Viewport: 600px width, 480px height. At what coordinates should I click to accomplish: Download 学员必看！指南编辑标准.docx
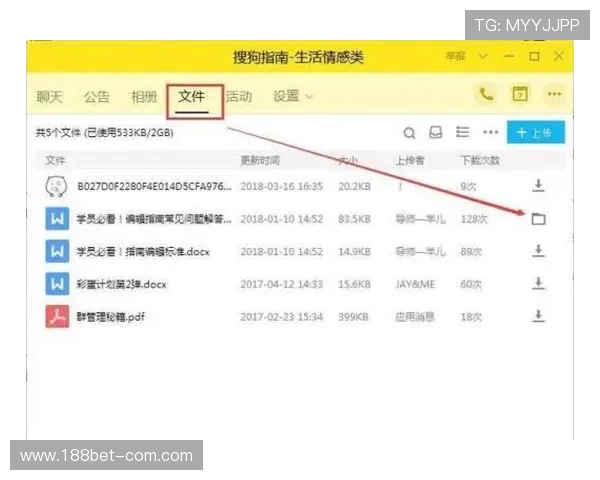pos(538,251)
